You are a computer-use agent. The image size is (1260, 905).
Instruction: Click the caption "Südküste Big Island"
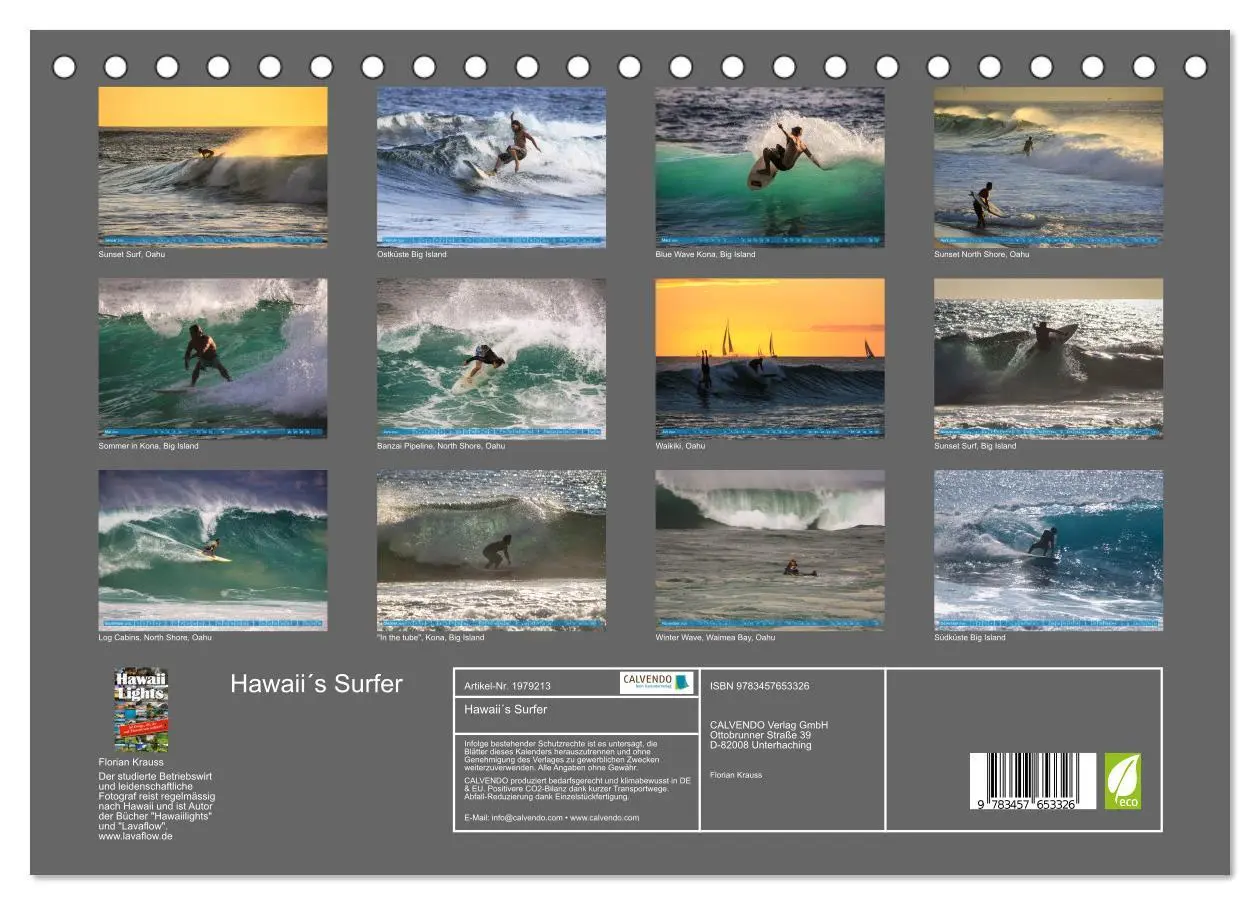[970, 637]
